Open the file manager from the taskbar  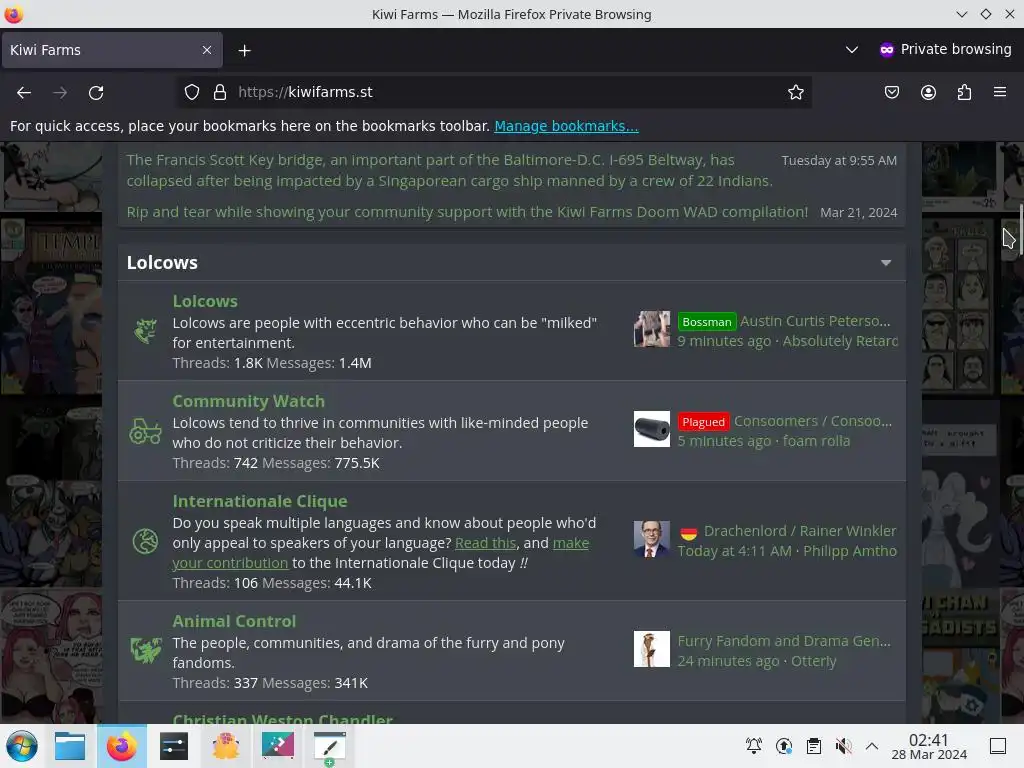pyautogui.click(x=70, y=746)
